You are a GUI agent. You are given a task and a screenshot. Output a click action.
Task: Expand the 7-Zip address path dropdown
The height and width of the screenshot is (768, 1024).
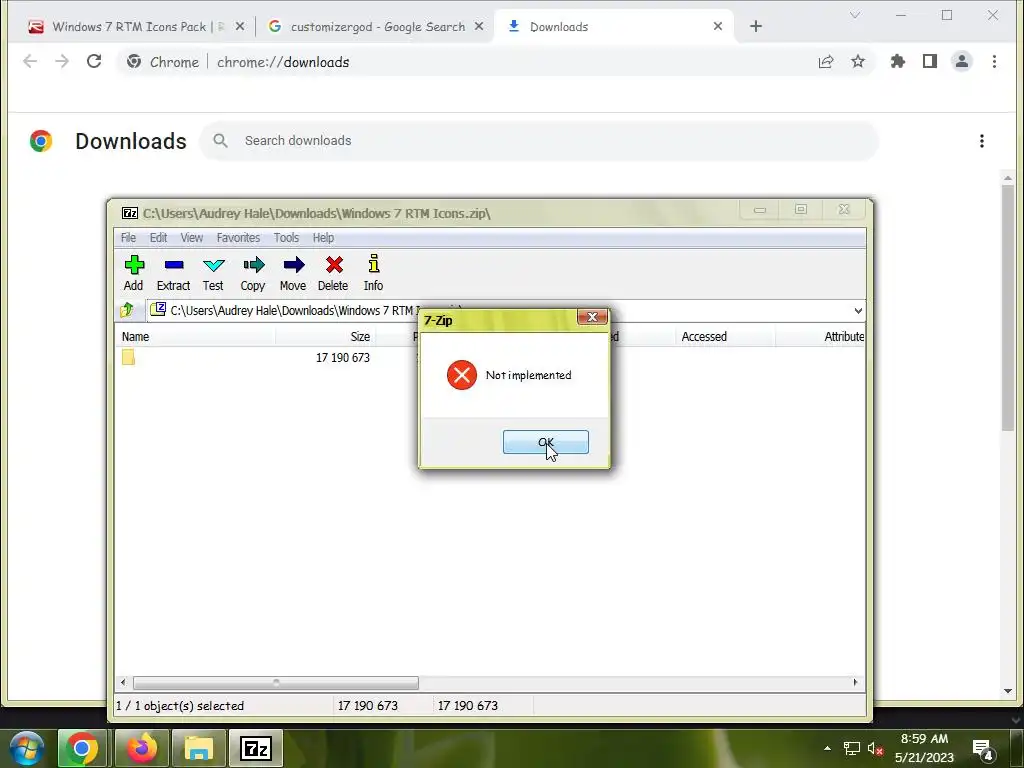click(858, 311)
